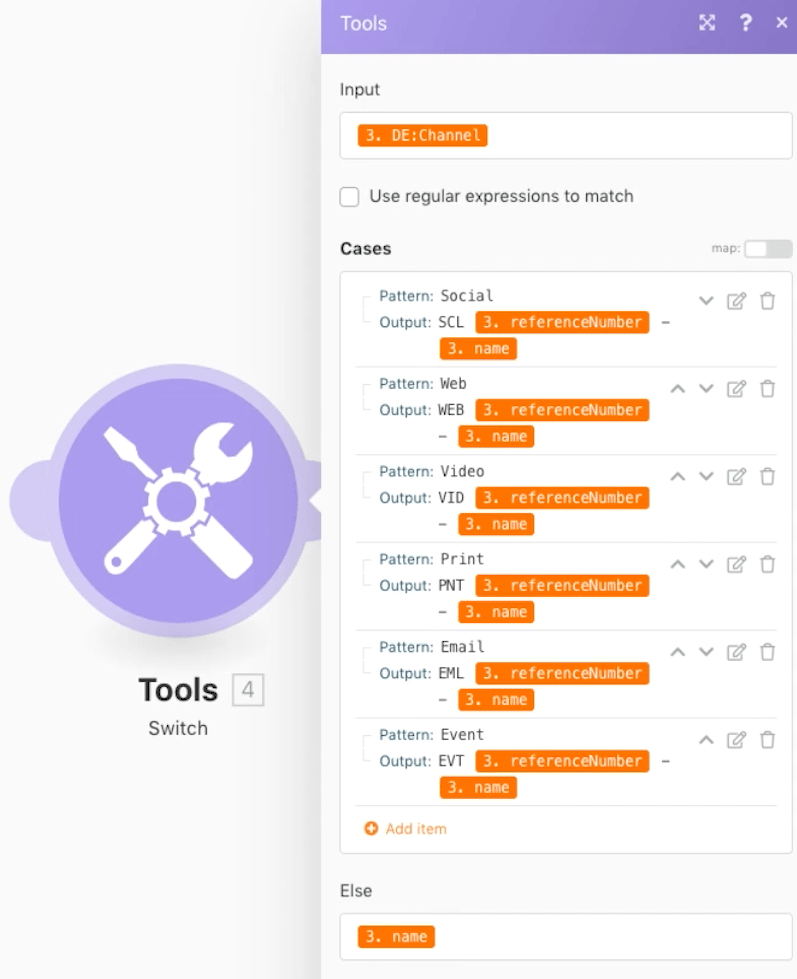Move the Print case down
Viewport: 797px width, 979px height.
(x=706, y=564)
